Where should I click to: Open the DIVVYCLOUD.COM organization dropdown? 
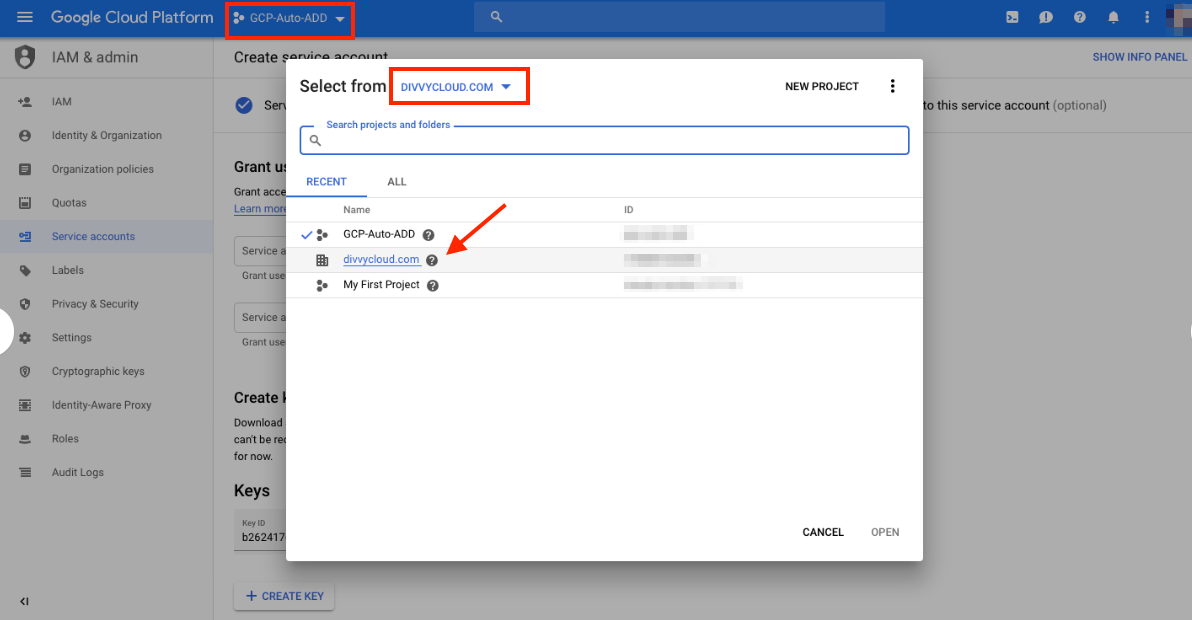click(456, 87)
